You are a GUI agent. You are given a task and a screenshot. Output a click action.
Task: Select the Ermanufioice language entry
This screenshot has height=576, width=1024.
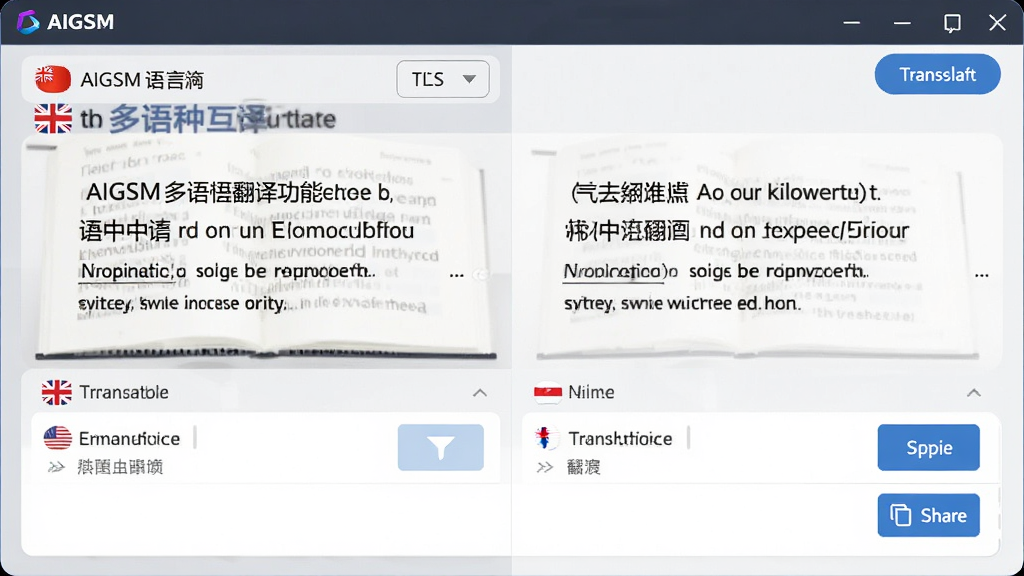129,438
